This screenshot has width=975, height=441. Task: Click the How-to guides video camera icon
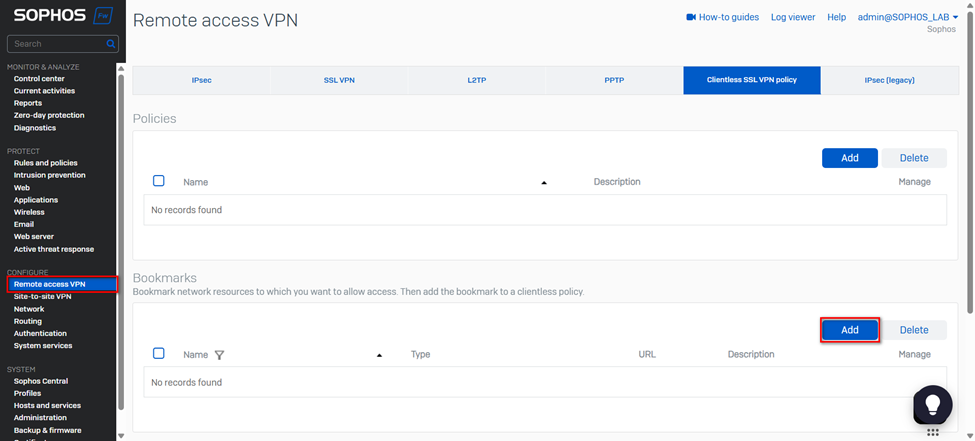(x=690, y=17)
